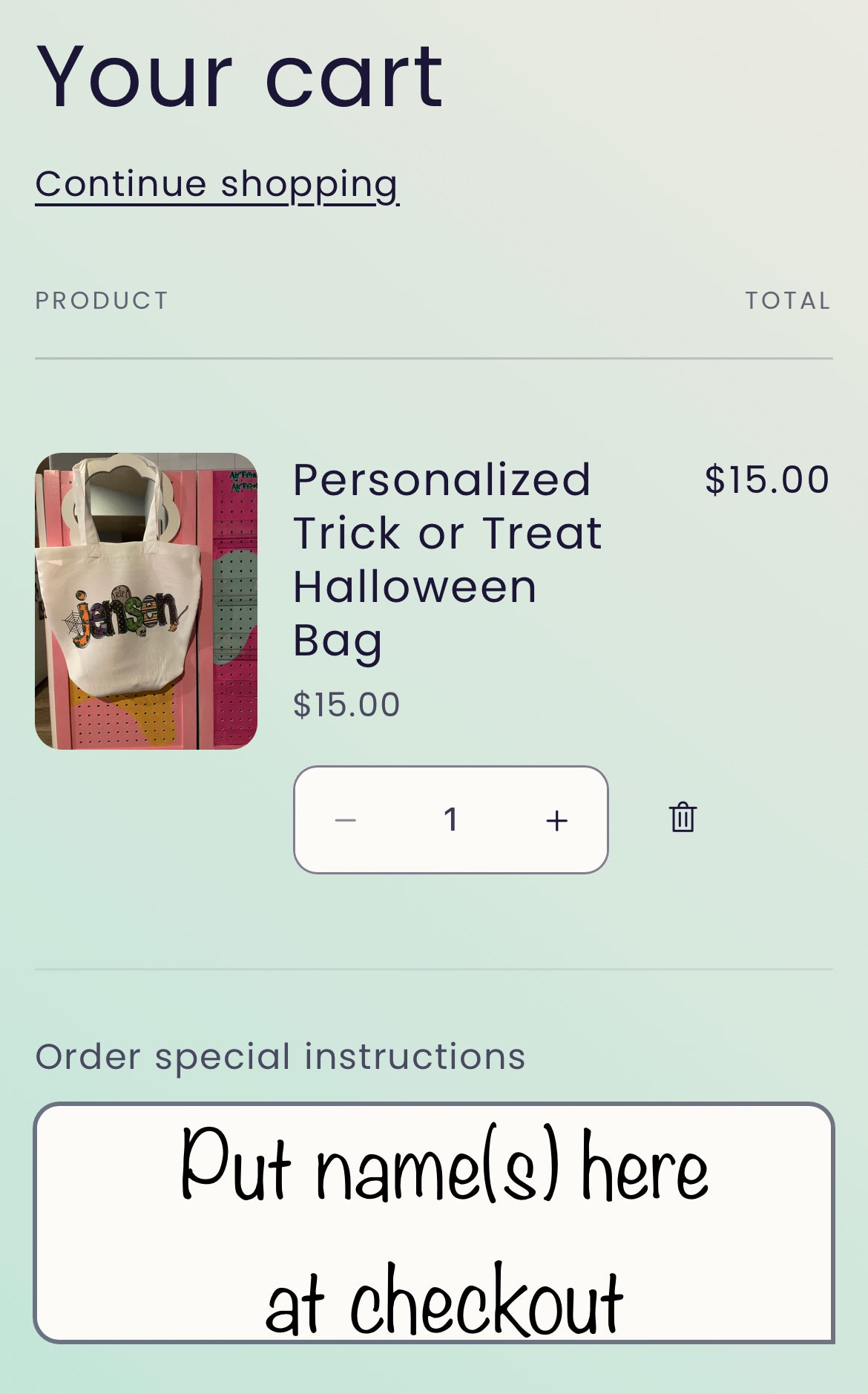
Task: Click the TOTAL column header
Action: (787, 301)
